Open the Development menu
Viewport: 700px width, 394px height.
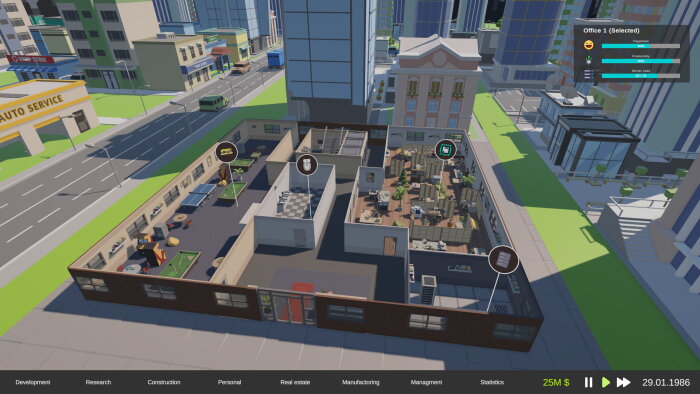click(x=33, y=382)
